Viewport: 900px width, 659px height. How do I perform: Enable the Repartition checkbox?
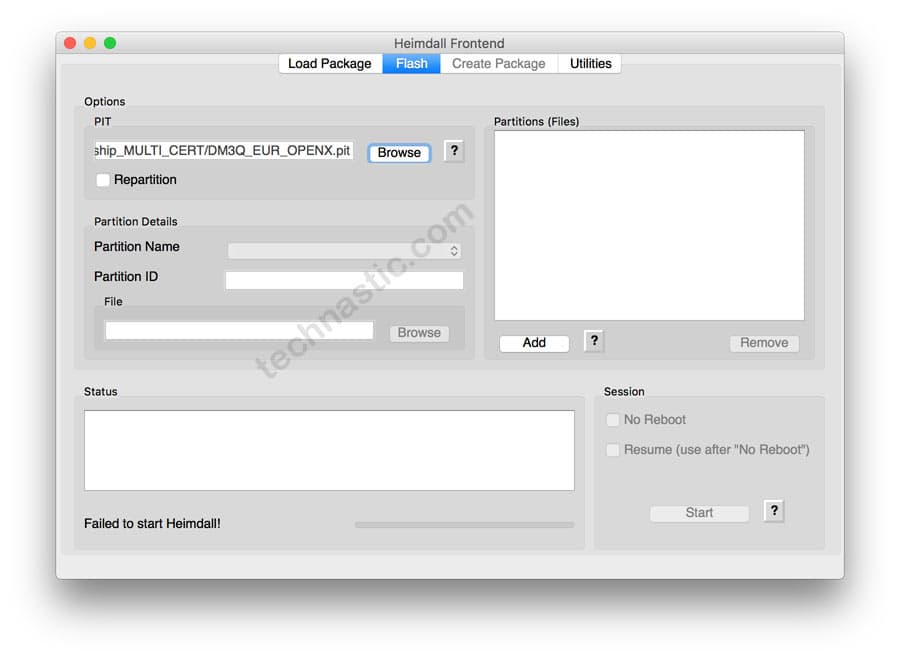(103, 180)
